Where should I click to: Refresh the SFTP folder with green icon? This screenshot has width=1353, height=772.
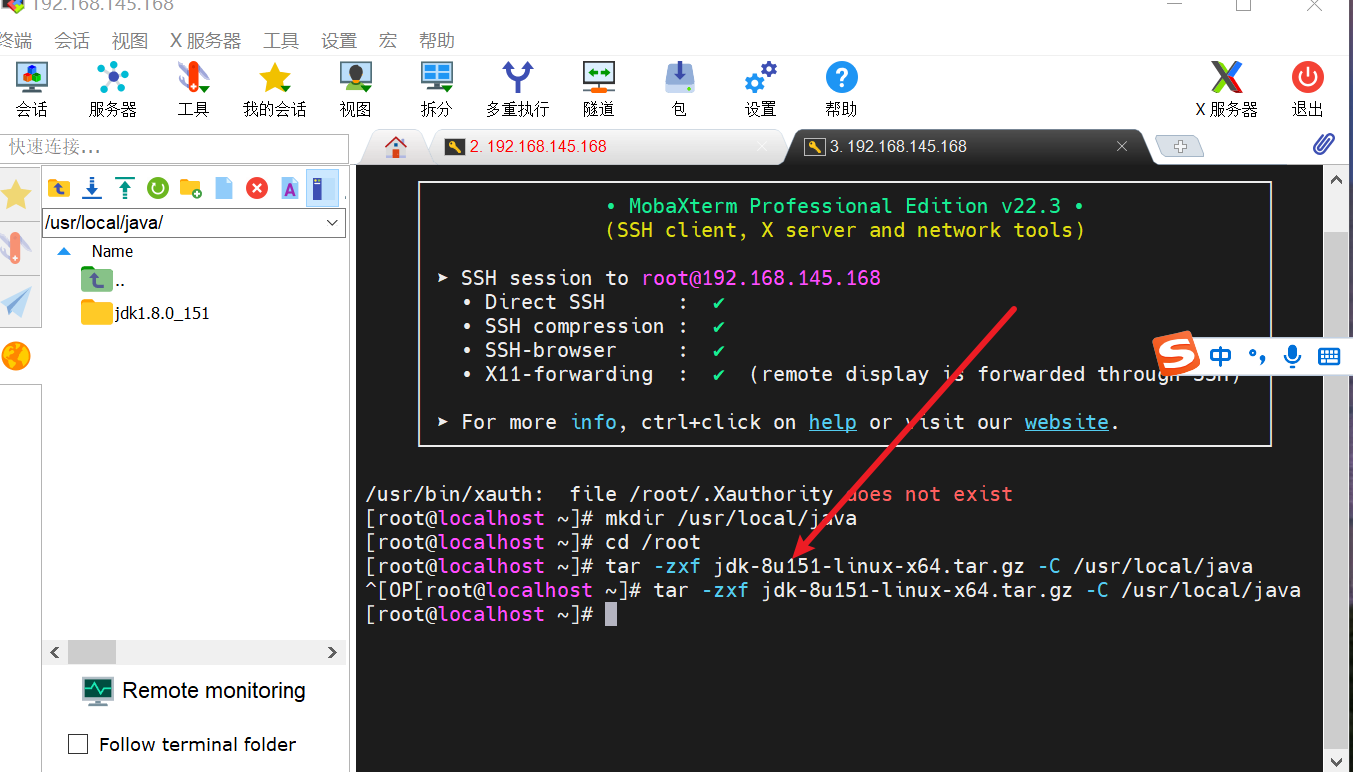click(x=157, y=187)
